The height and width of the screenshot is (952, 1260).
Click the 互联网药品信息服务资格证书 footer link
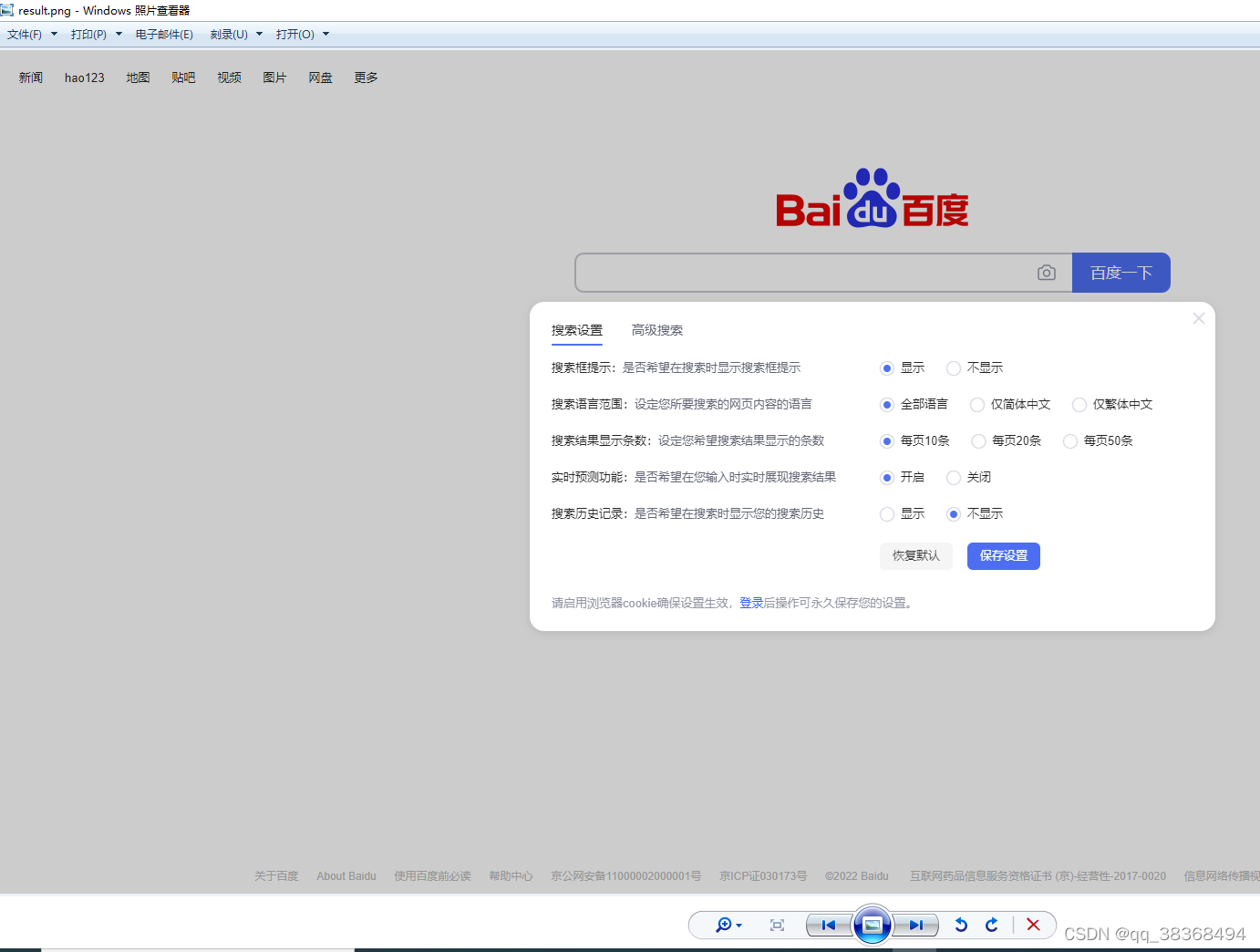[1038, 876]
